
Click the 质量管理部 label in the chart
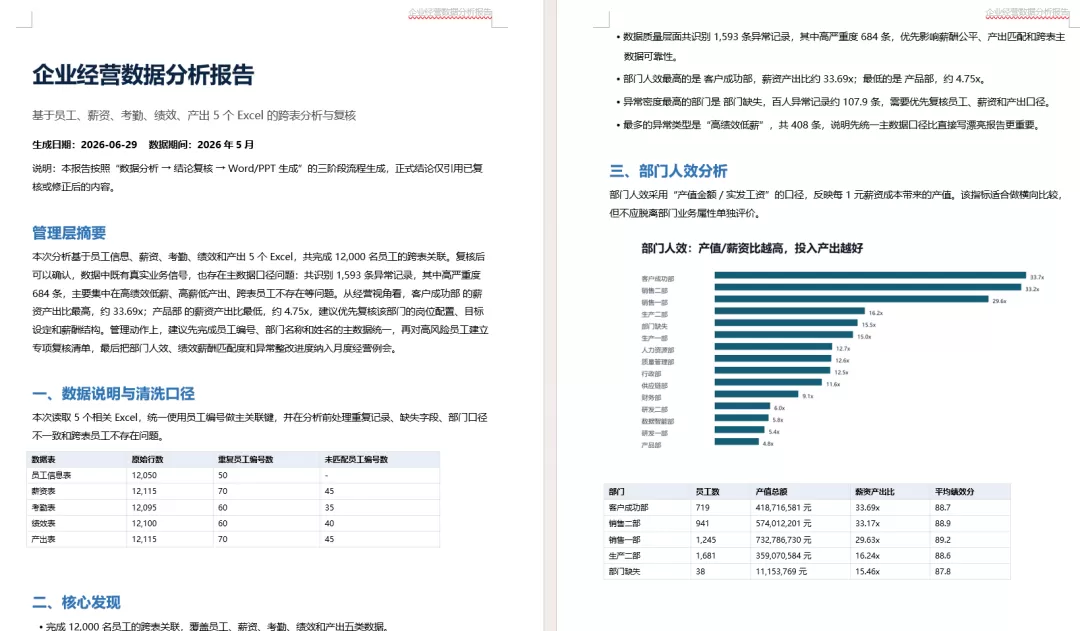pos(658,362)
